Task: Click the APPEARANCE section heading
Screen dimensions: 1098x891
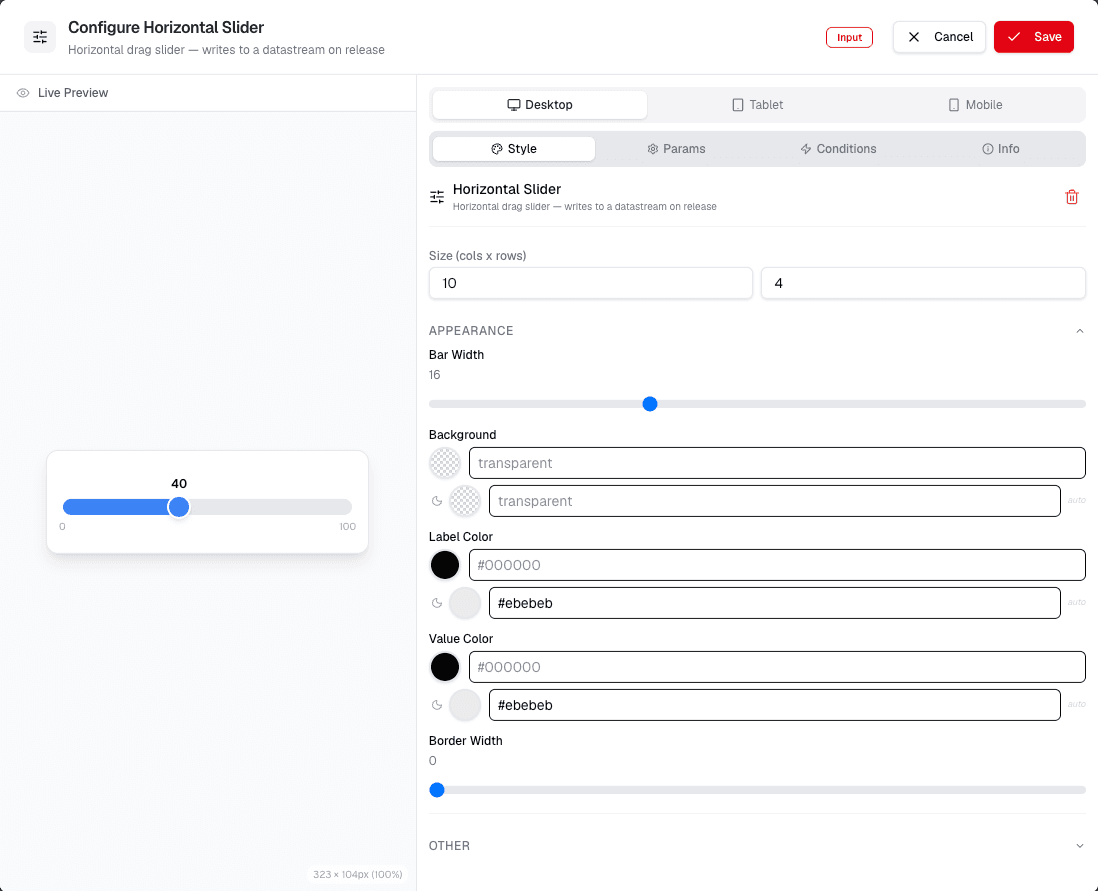Action: point(471,331)
